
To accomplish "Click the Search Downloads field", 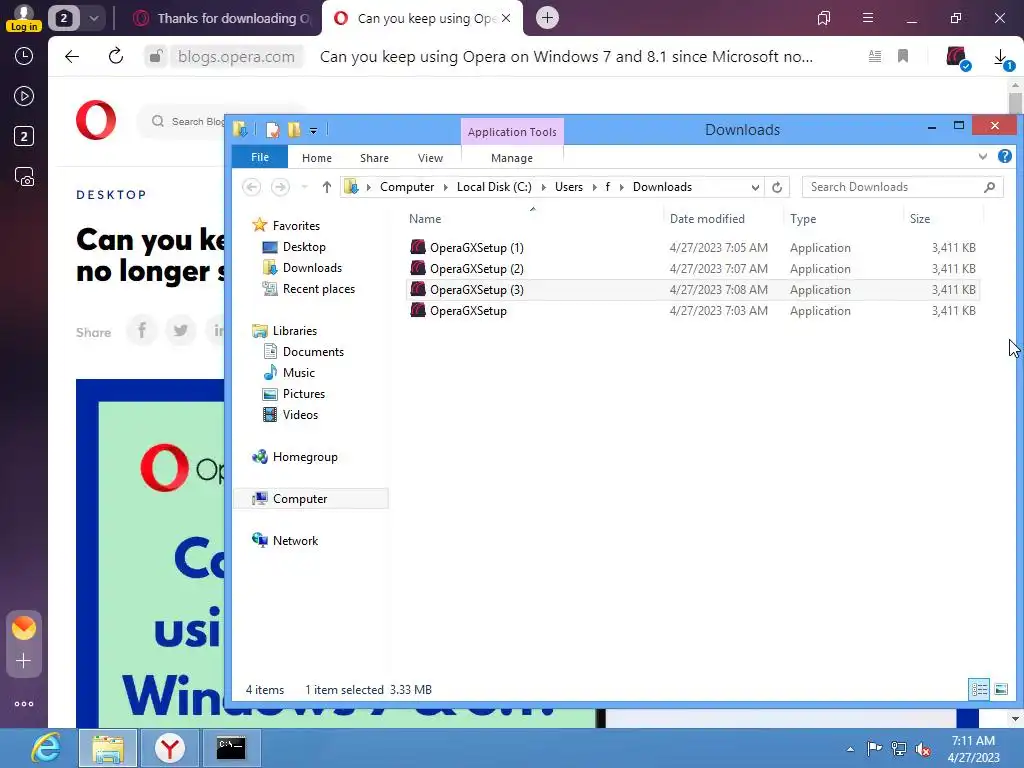I will (x=902, y=187).
